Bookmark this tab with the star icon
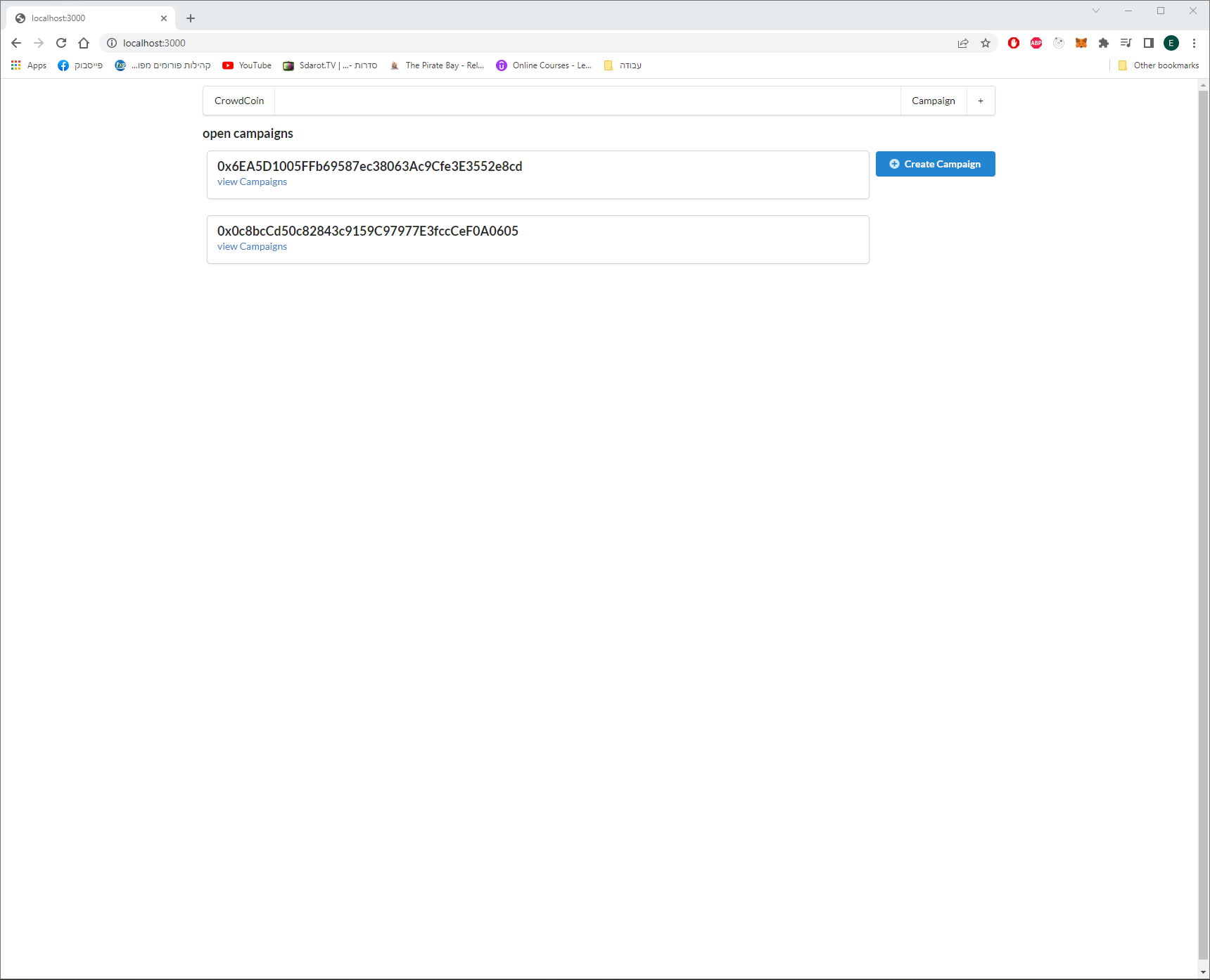The width and height of the screenshot is (1210, 980). coord(986,43)
